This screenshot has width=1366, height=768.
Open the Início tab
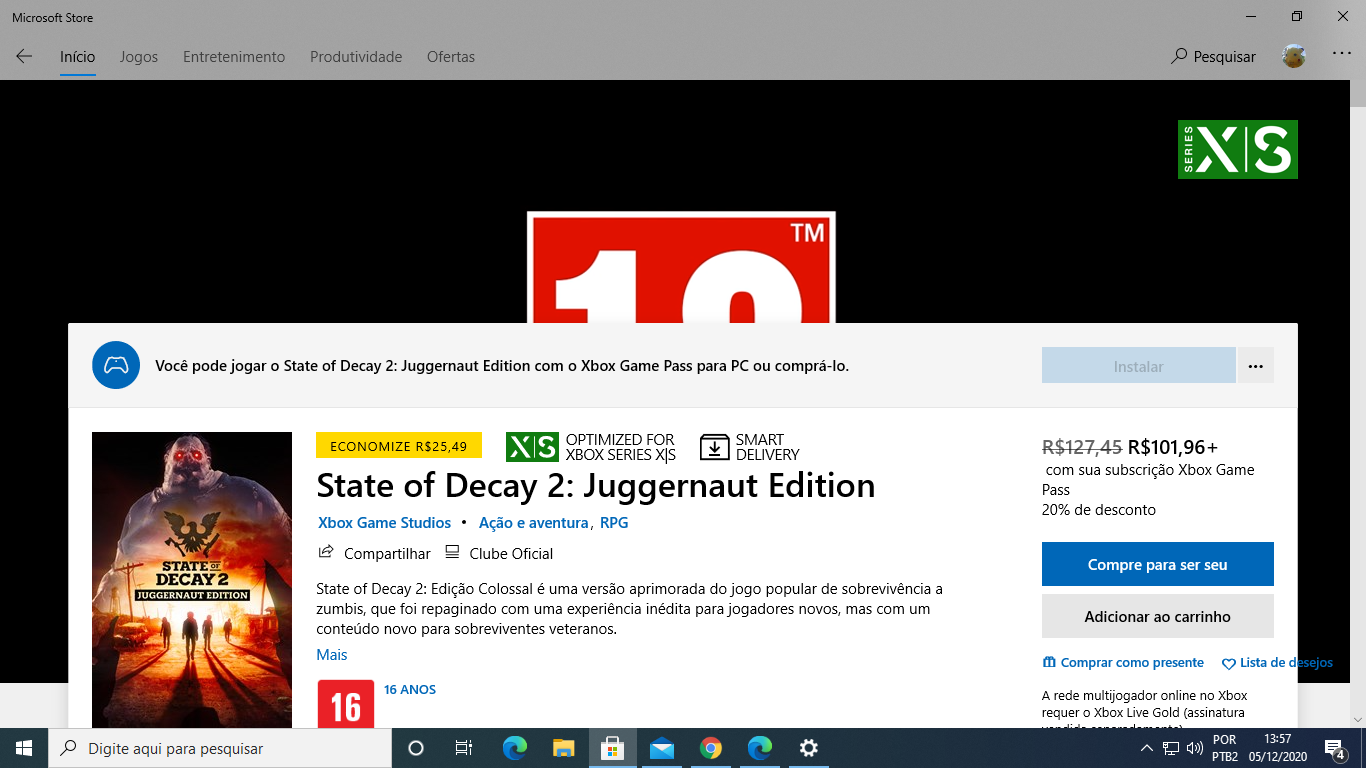[77, 57]
